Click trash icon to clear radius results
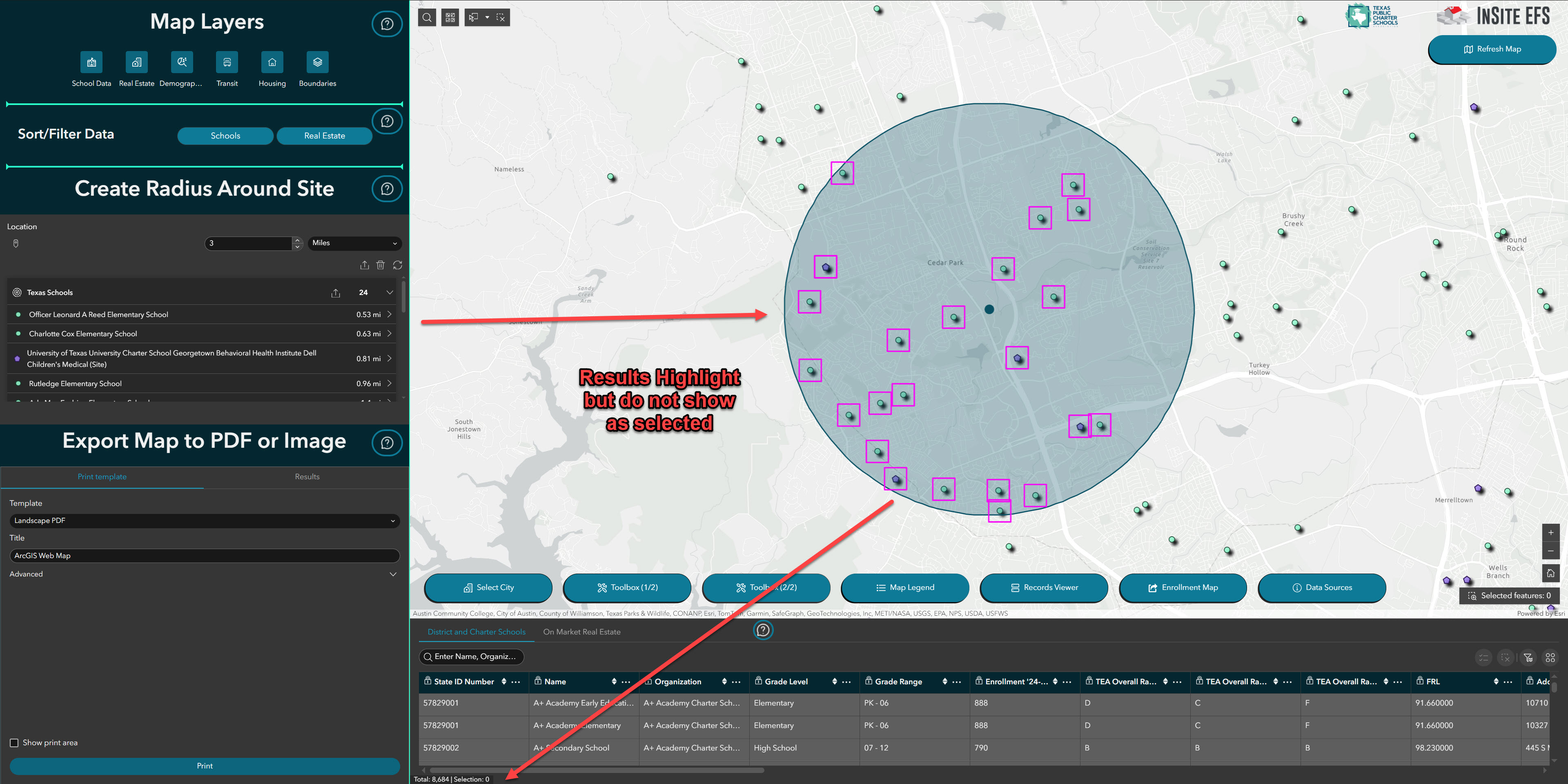The image size is (1568, 784). tap(381, 265)
